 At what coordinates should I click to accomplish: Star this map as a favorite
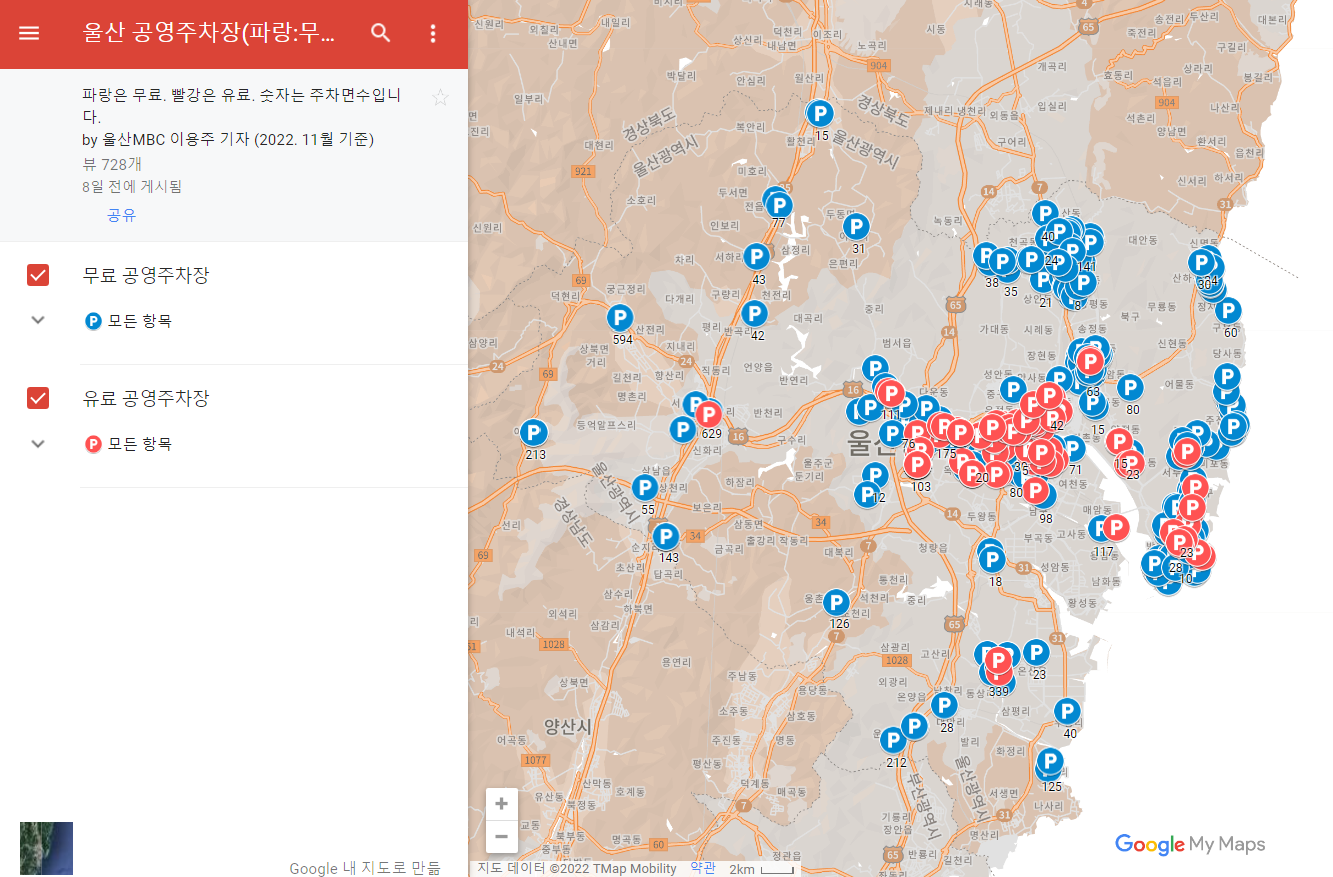(439, 97)
